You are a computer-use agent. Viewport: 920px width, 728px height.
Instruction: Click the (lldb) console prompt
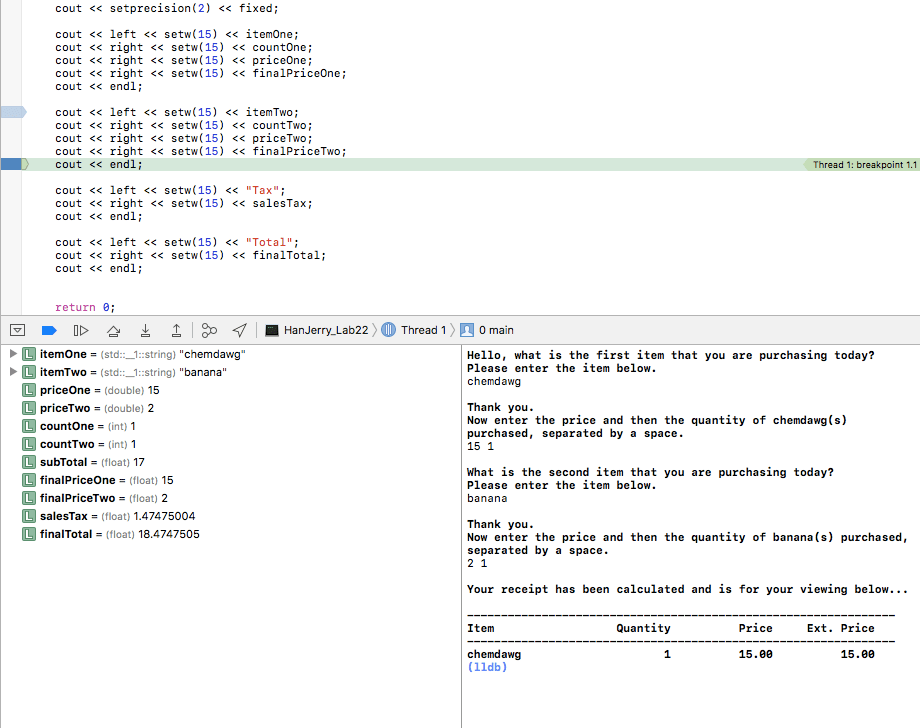point(486,667)
